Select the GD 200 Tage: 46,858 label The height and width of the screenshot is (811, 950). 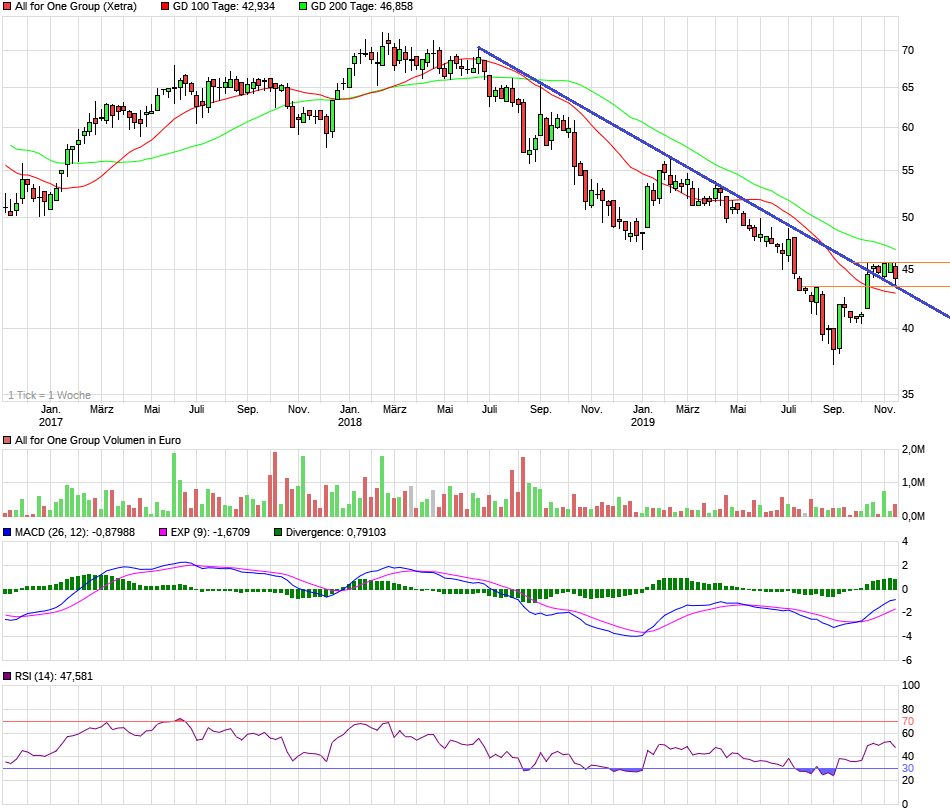361,6
